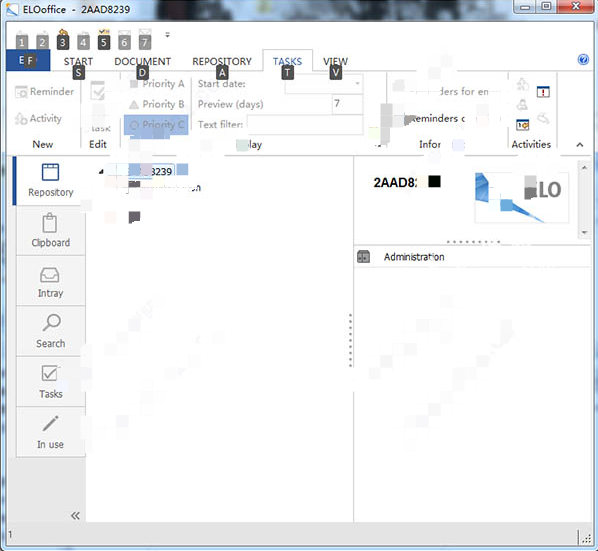598x551 pixels.
Task: Click the Administration folder icon
Action: pos(363,257)
